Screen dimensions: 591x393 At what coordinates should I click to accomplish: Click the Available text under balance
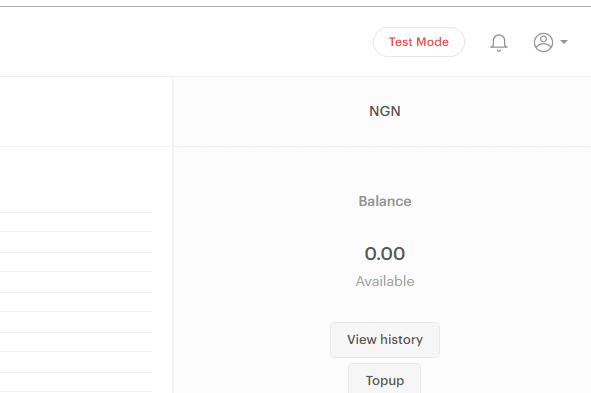point(385,281)
